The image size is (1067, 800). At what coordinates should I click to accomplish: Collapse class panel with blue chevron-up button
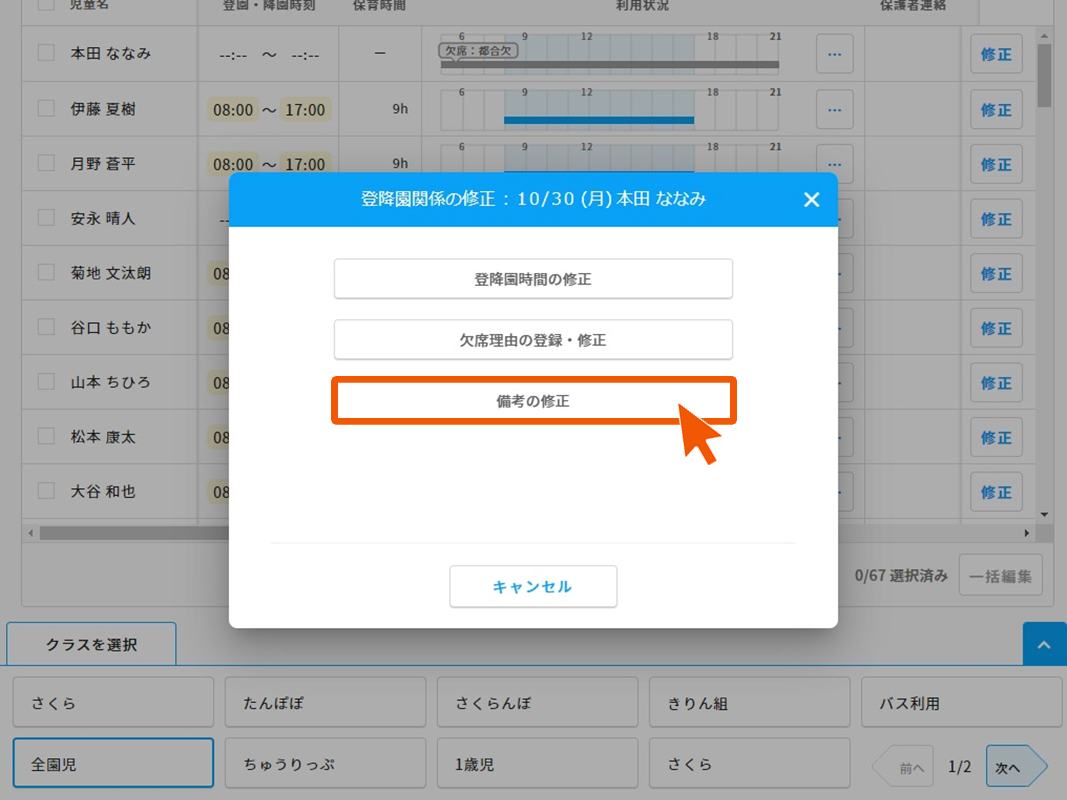click(1044, 645)
